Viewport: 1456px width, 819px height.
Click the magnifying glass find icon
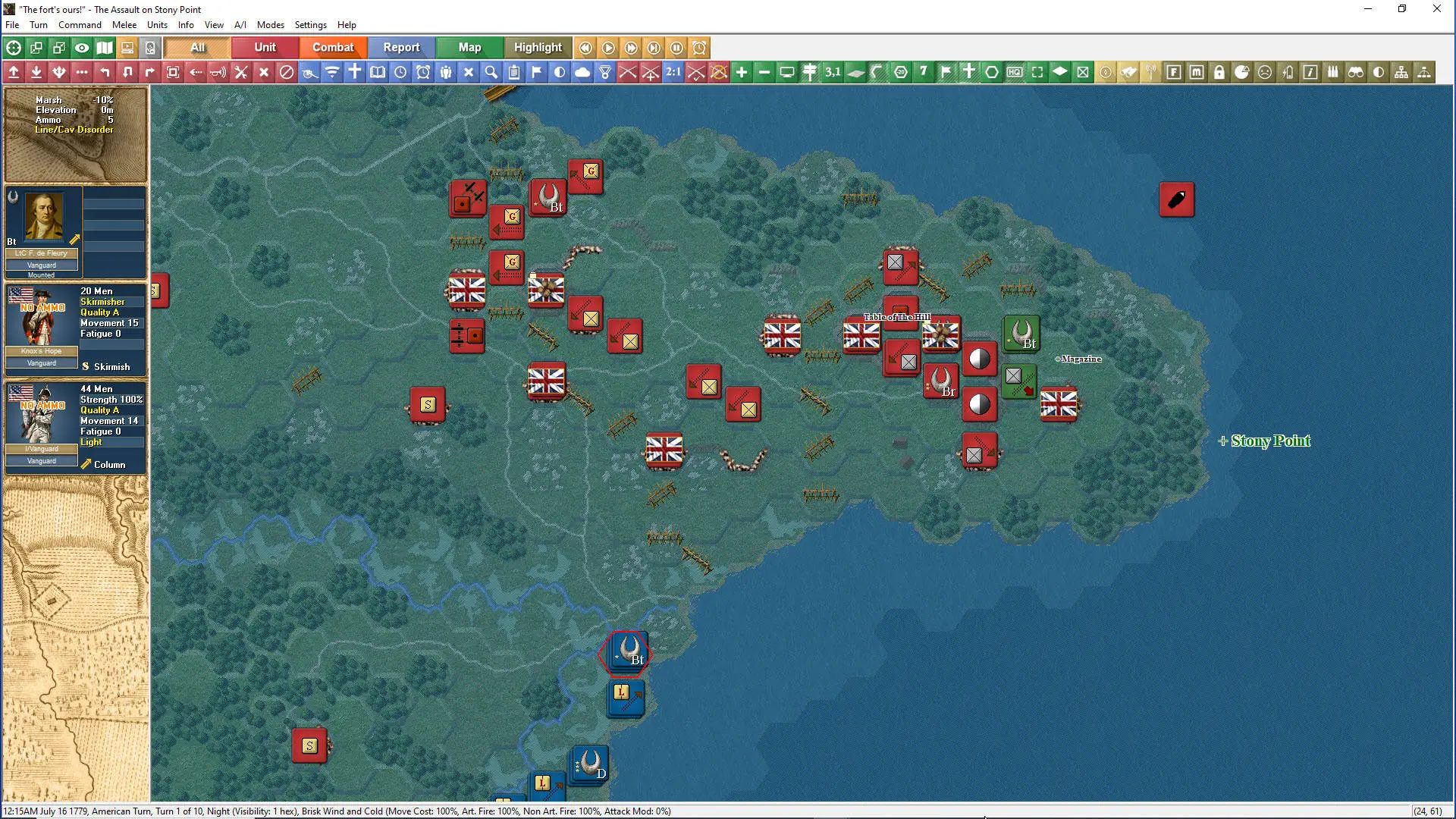[491, 72]
